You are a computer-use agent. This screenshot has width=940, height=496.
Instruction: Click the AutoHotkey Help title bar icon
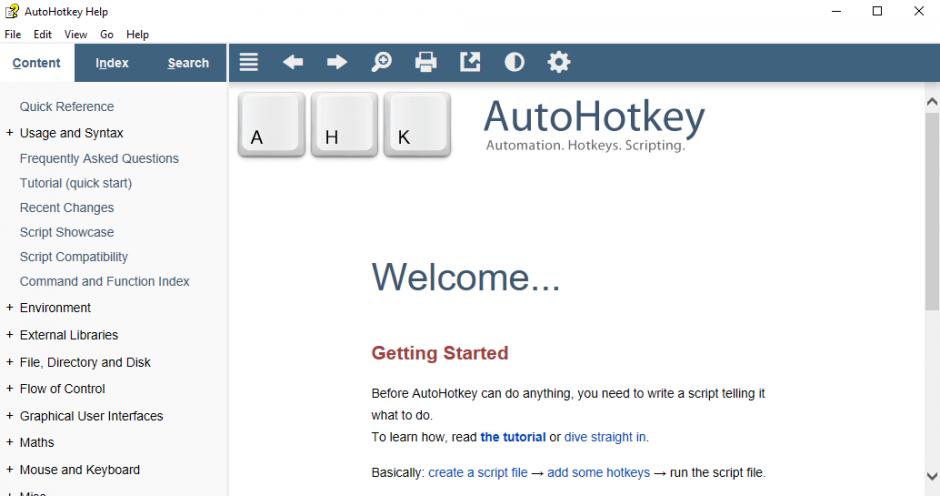[11, 11]
